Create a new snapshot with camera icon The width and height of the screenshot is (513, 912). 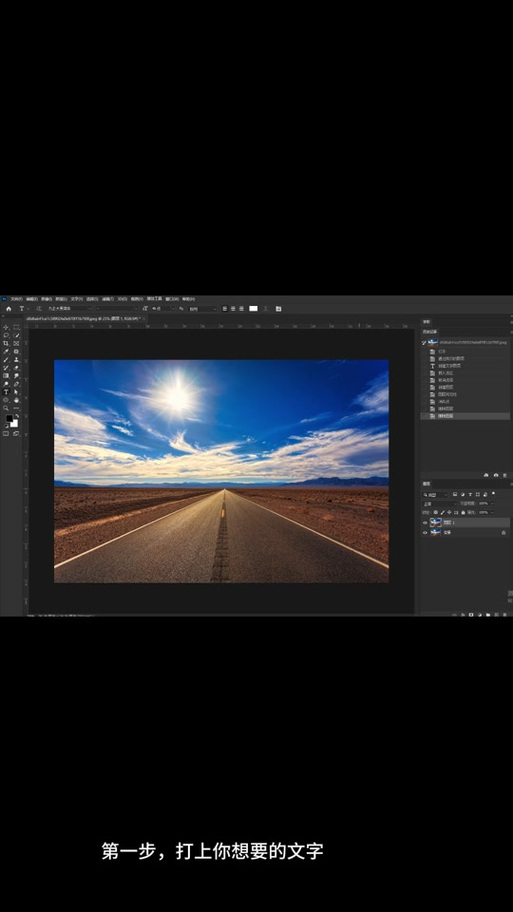click(x=496, y=475)
